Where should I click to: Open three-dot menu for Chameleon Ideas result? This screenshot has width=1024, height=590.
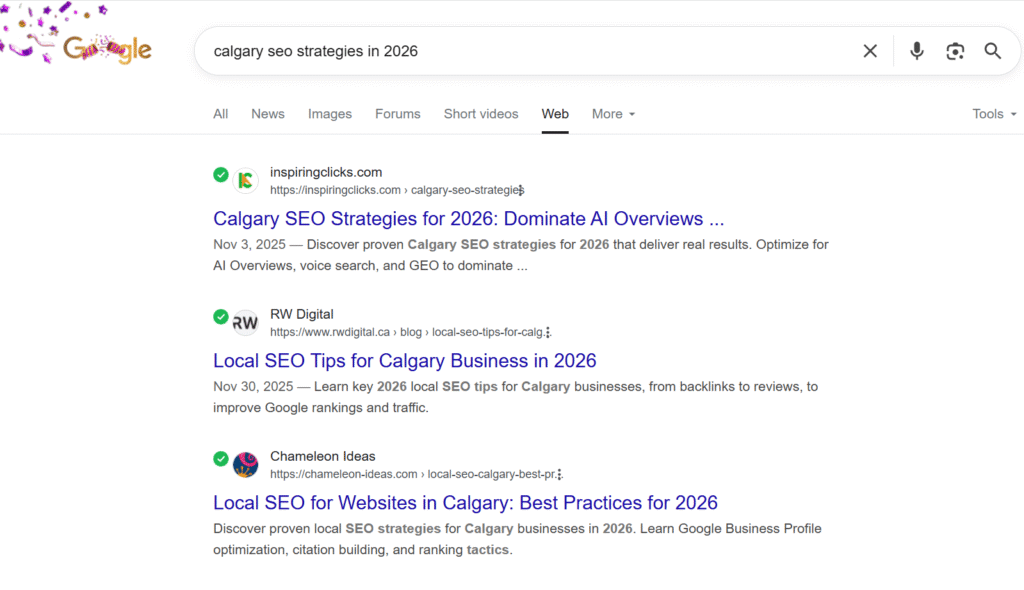[x=560, y=474]
